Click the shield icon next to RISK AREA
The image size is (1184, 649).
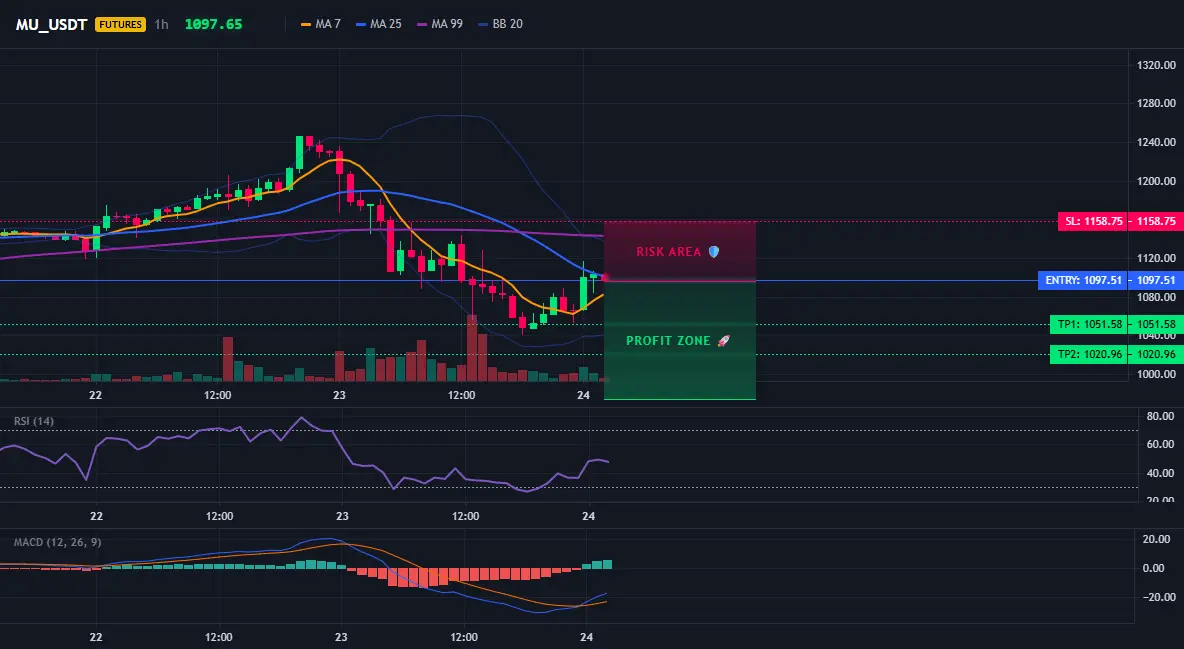tap(714, 252)
